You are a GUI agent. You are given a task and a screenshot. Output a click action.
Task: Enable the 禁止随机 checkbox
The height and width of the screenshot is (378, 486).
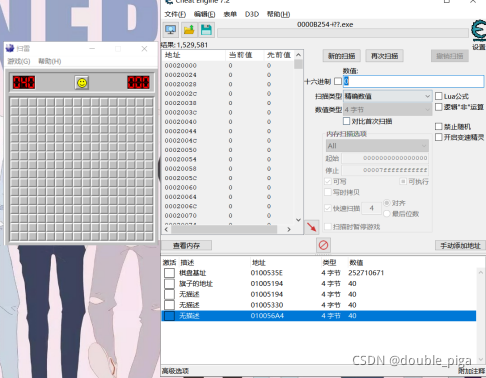click(439, 126)
